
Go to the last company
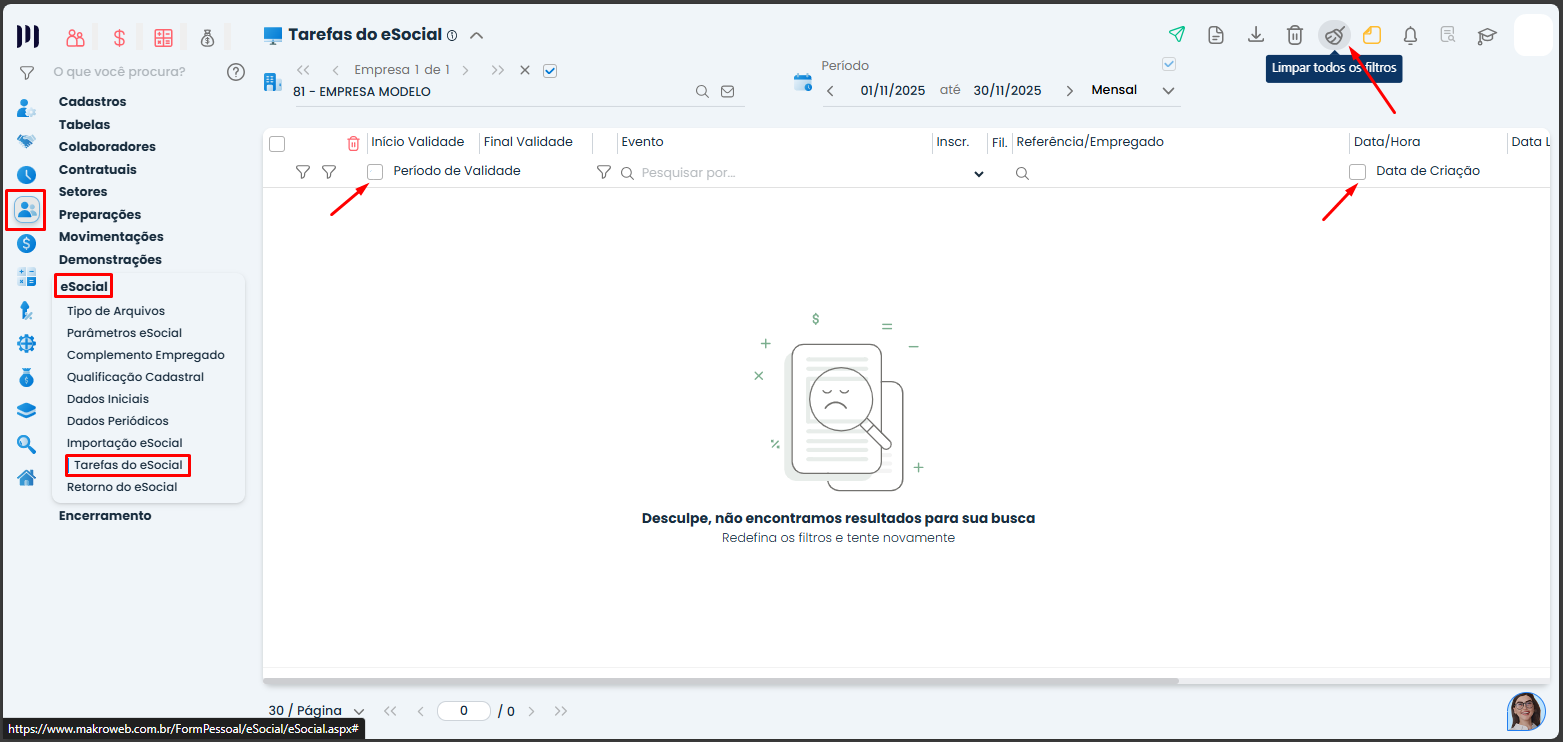[x=497, y=70]
